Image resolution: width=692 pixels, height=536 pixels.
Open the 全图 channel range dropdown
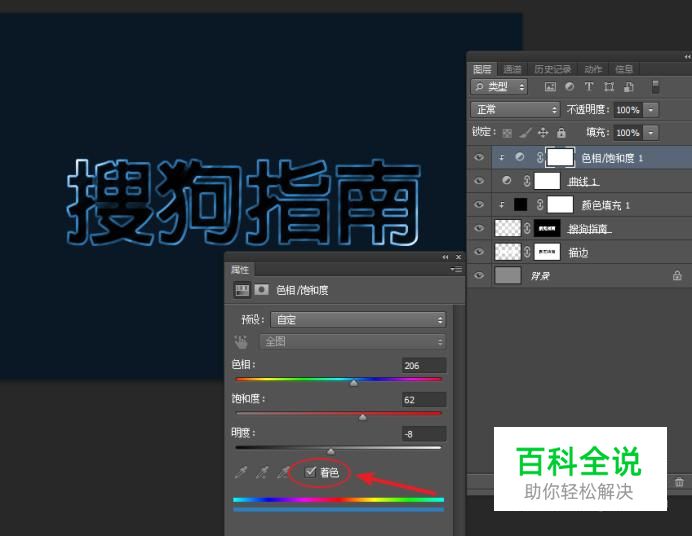pos(353,341)
